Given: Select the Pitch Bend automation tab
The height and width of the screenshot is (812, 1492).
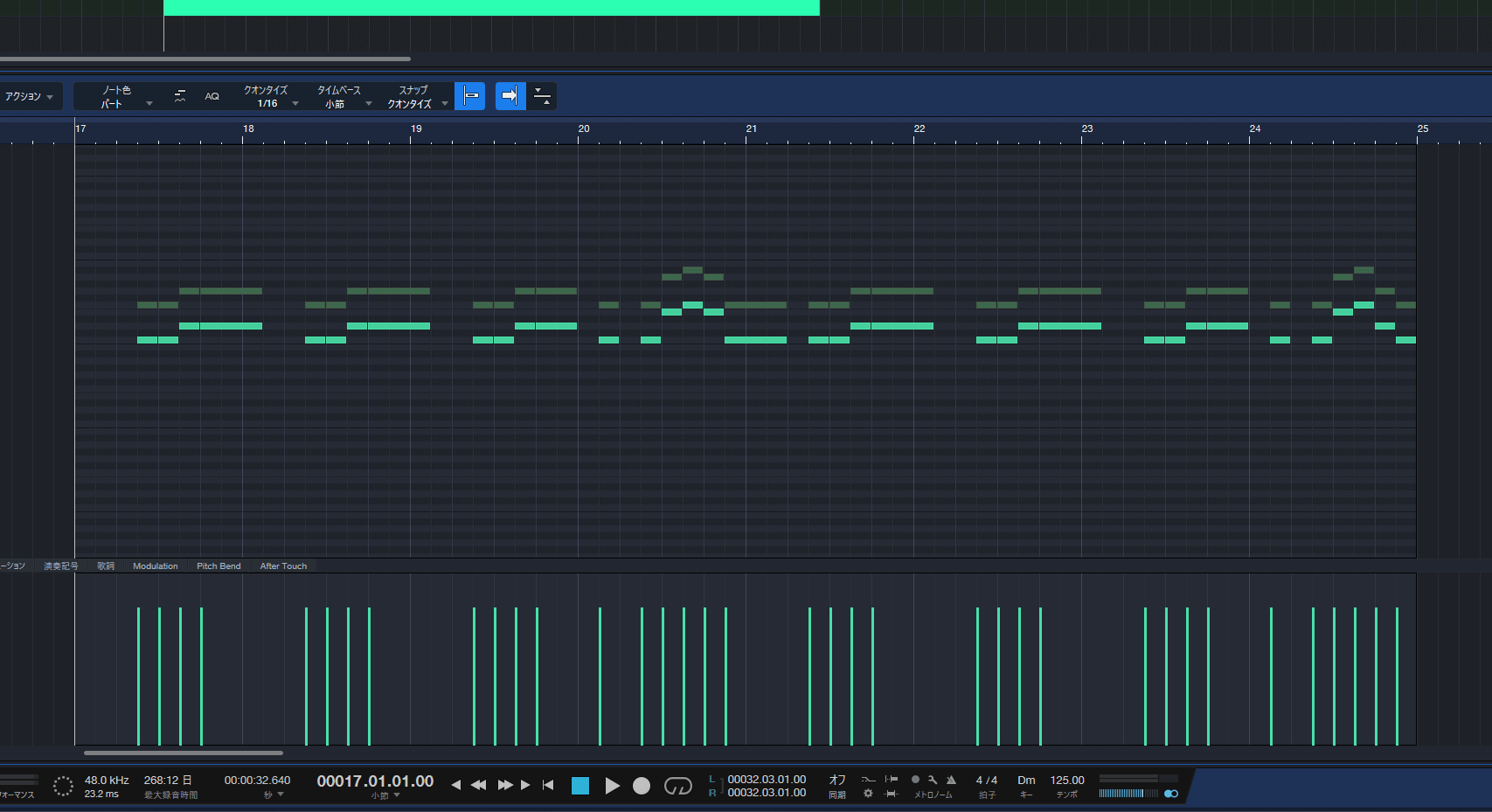Looking at the screenshot, I should point(219,566).
